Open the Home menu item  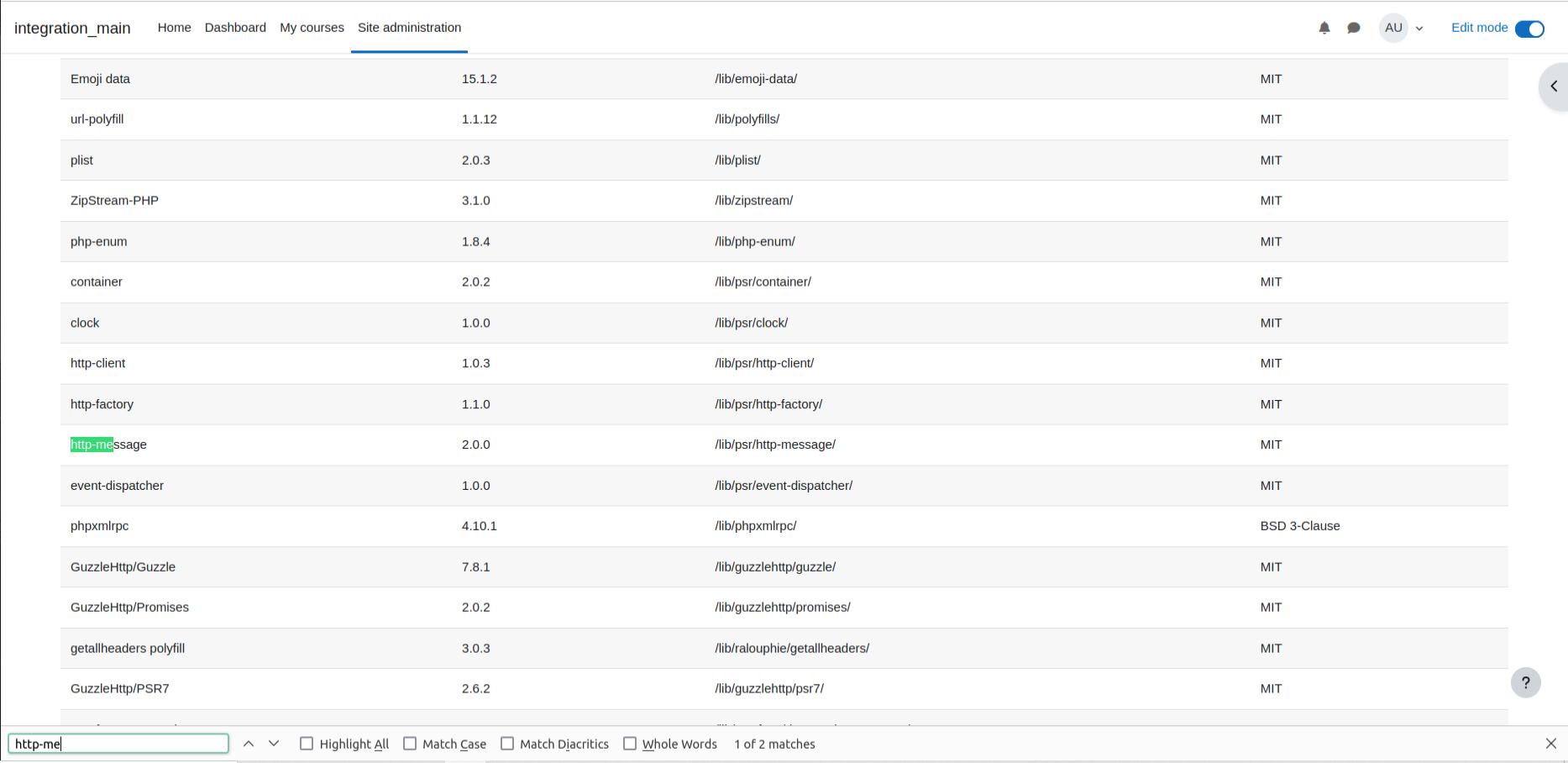175,28
